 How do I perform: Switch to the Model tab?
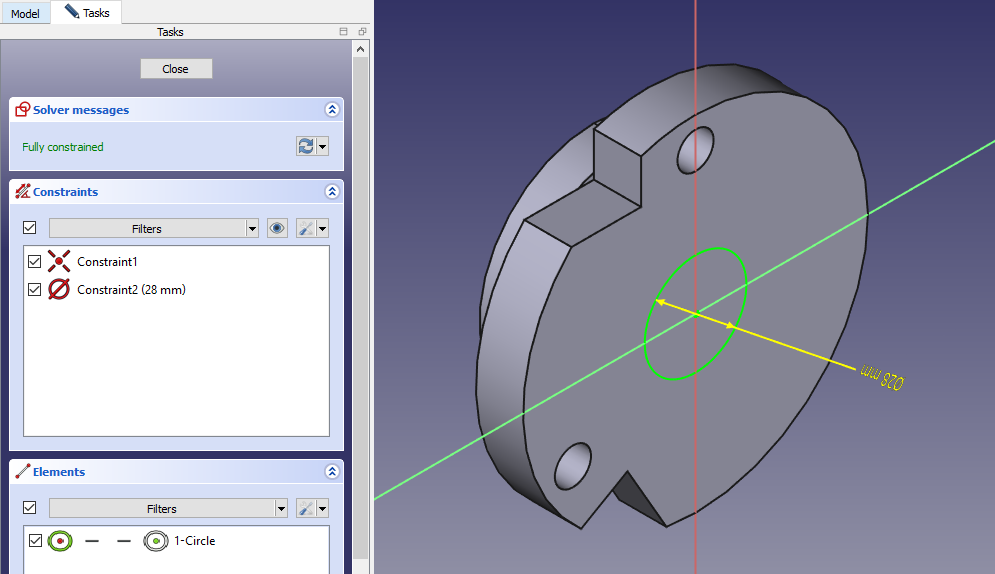tap(25, 14)
